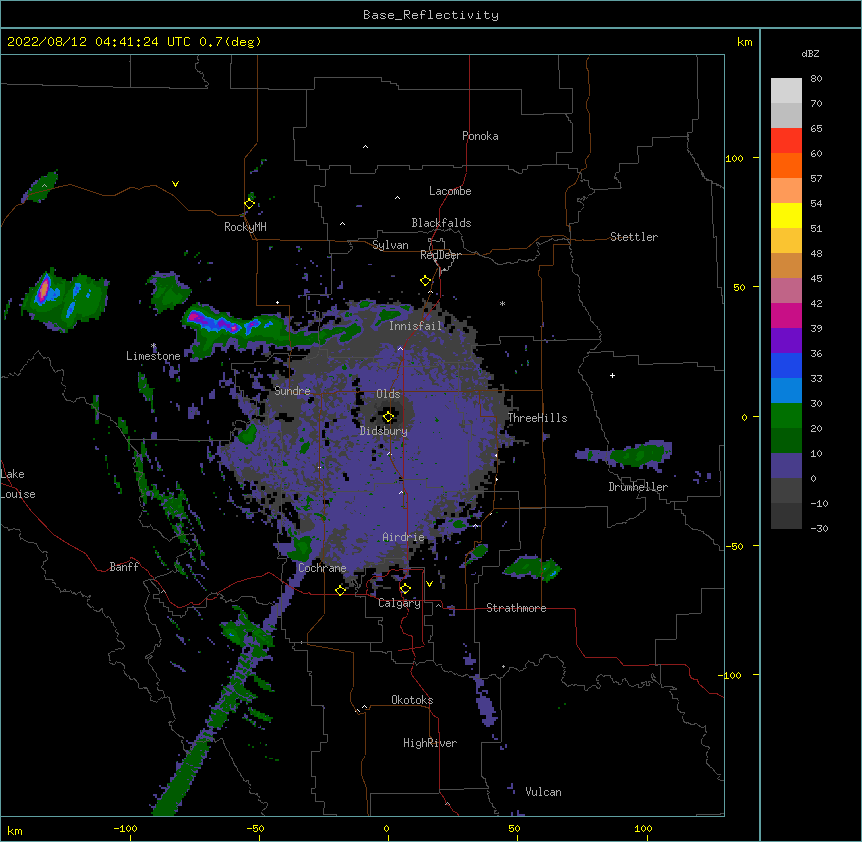Click the white caret marker below Innisfail
This screenshot has height=842, width=862.
click(400, 348)
